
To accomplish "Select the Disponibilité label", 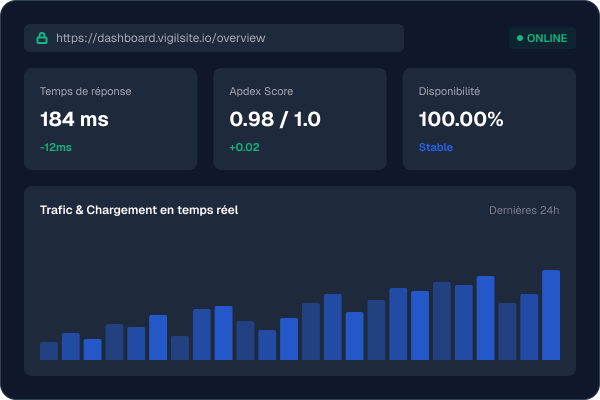I will tap(449, 91).
